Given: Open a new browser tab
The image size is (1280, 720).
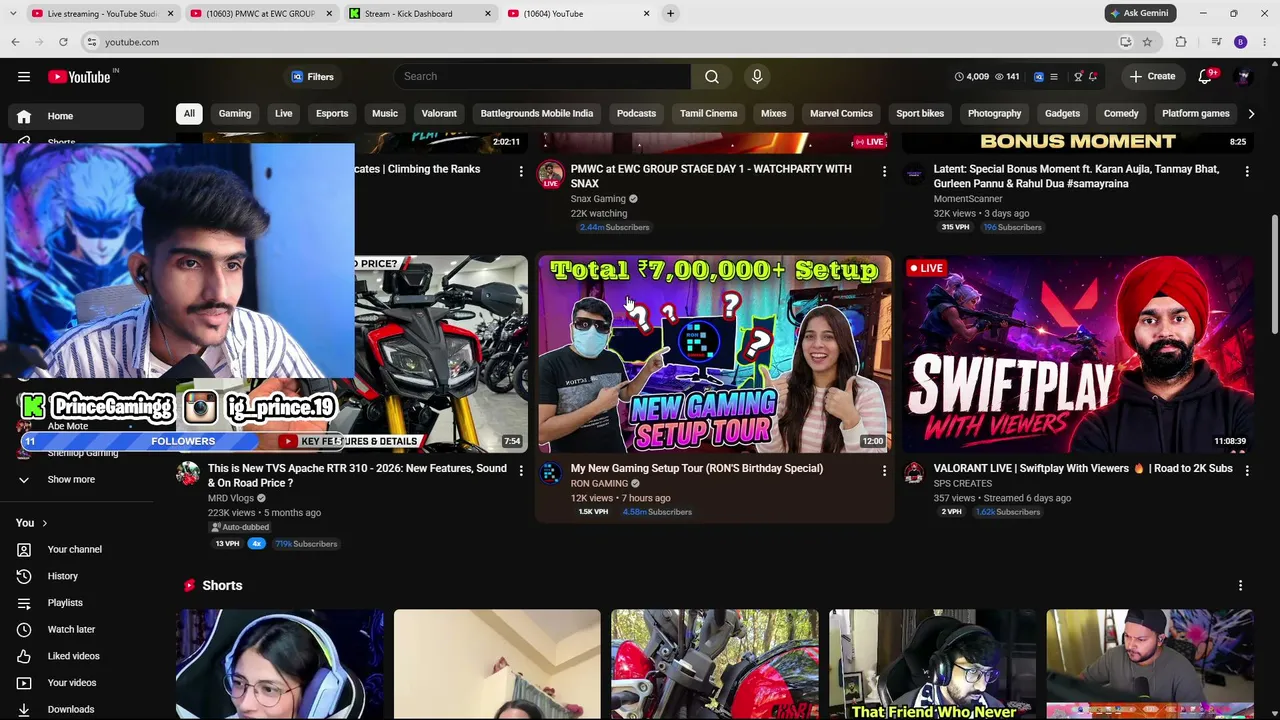Looking at the screenshot, I should [x=670, y=14].
